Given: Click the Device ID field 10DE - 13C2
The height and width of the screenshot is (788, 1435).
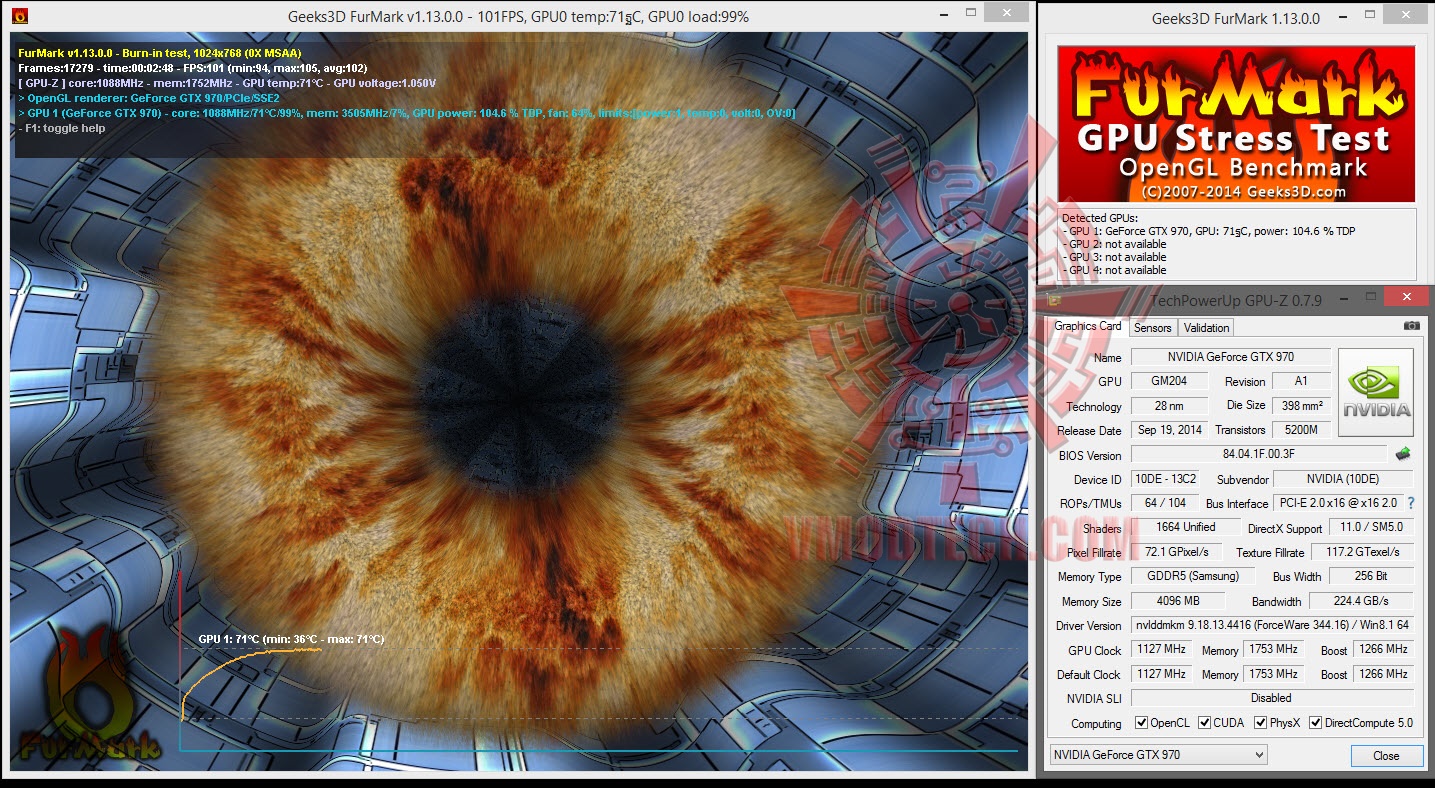Looking at the screenshot, I should (x=1164, y=479).
